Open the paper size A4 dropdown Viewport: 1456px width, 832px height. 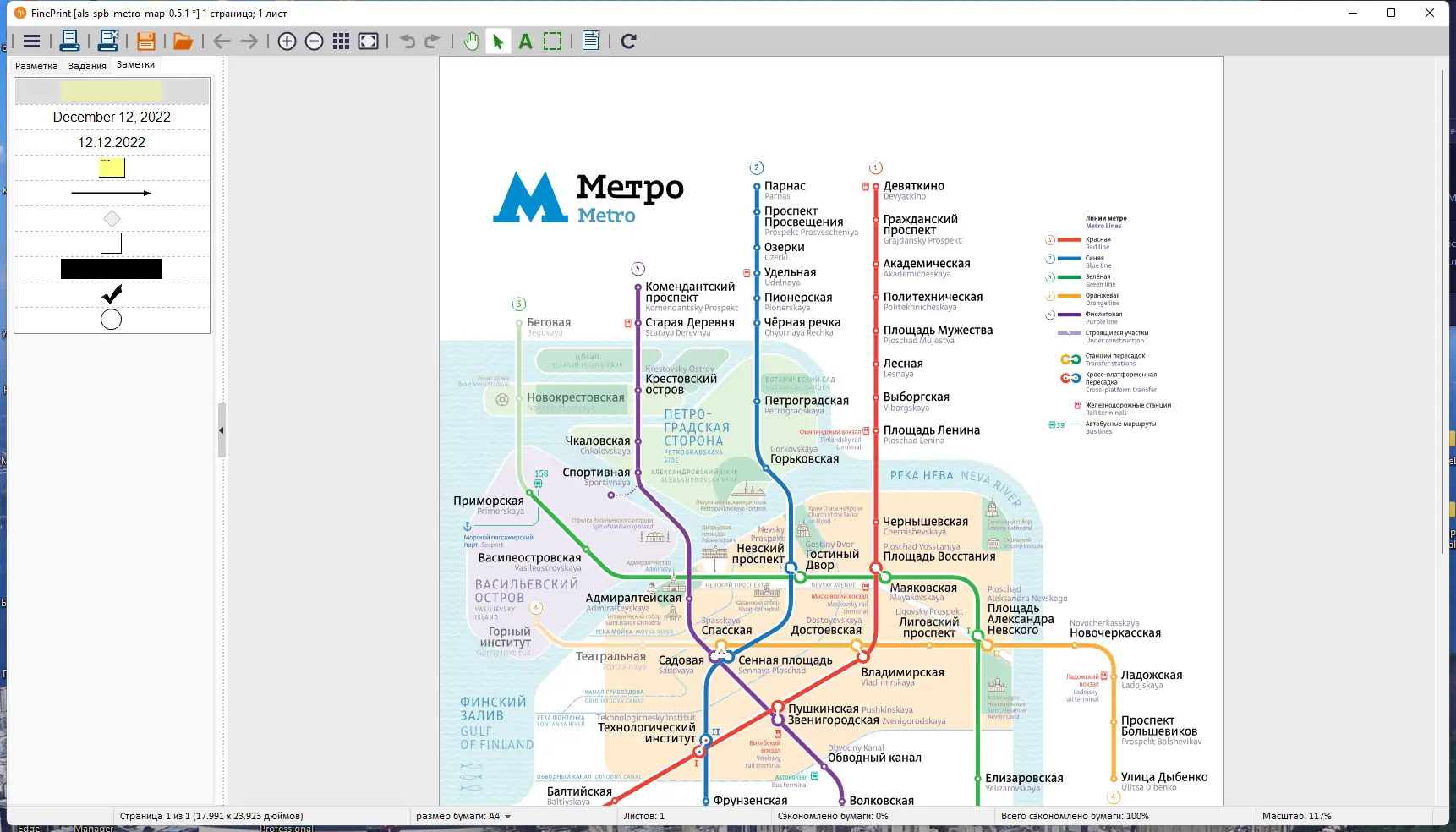[463, 816]
